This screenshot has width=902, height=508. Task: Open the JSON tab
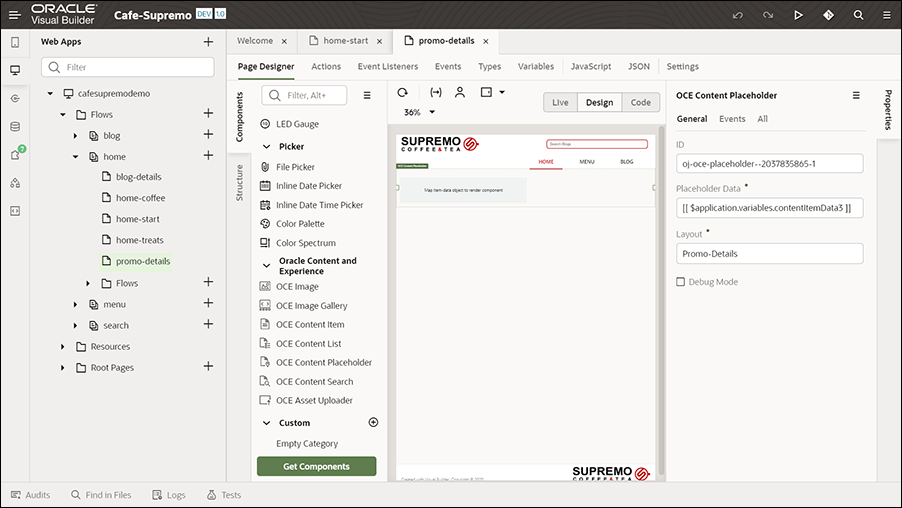point(639,67)
